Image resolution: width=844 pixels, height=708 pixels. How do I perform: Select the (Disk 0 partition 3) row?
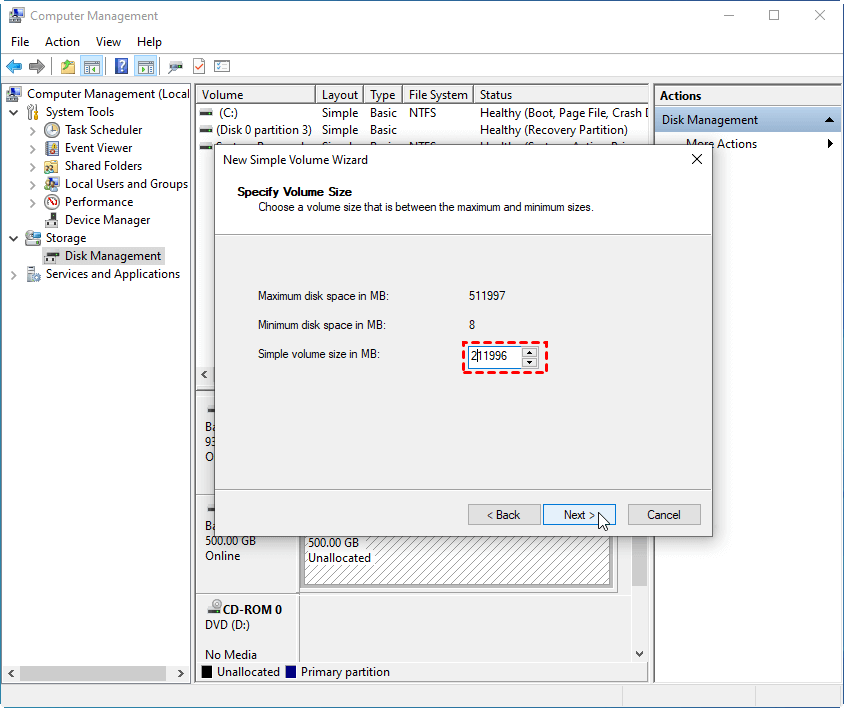pos(423,130)
